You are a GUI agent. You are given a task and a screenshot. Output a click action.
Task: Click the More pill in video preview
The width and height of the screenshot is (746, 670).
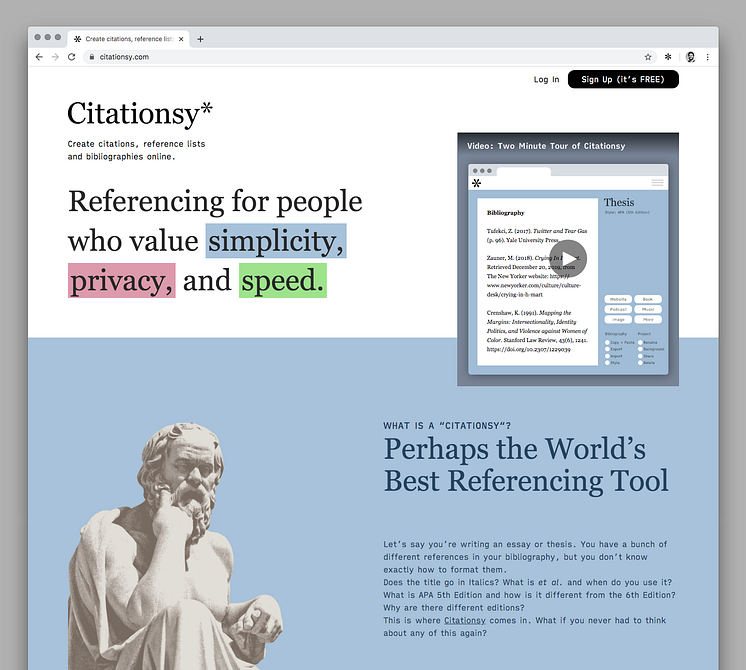point(648,320)
